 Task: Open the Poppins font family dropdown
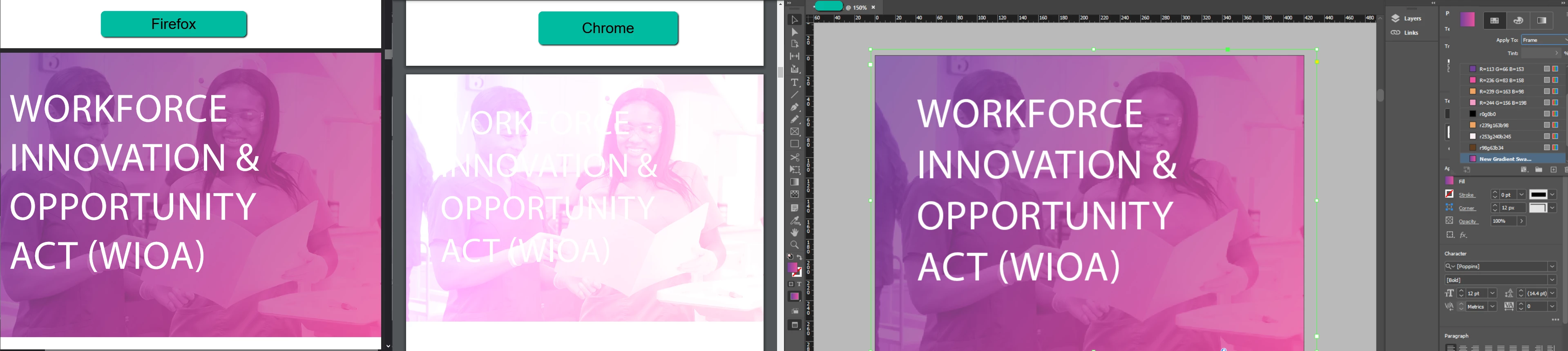tap(1552, 266)
